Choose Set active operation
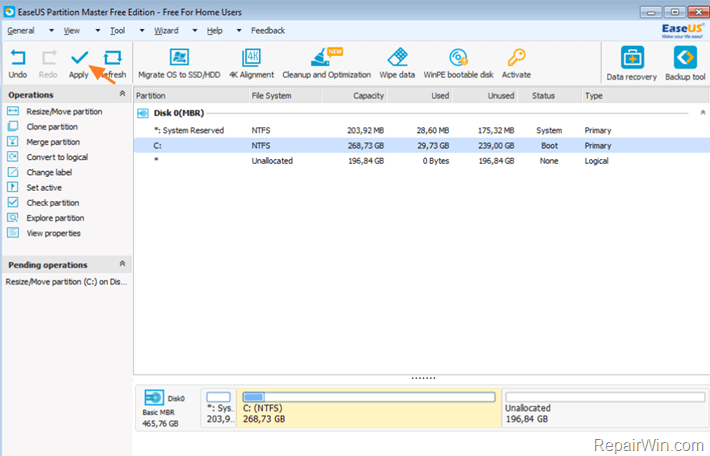Image resolution: width=710 pixels, height=456 pixels. coord(44,187)
